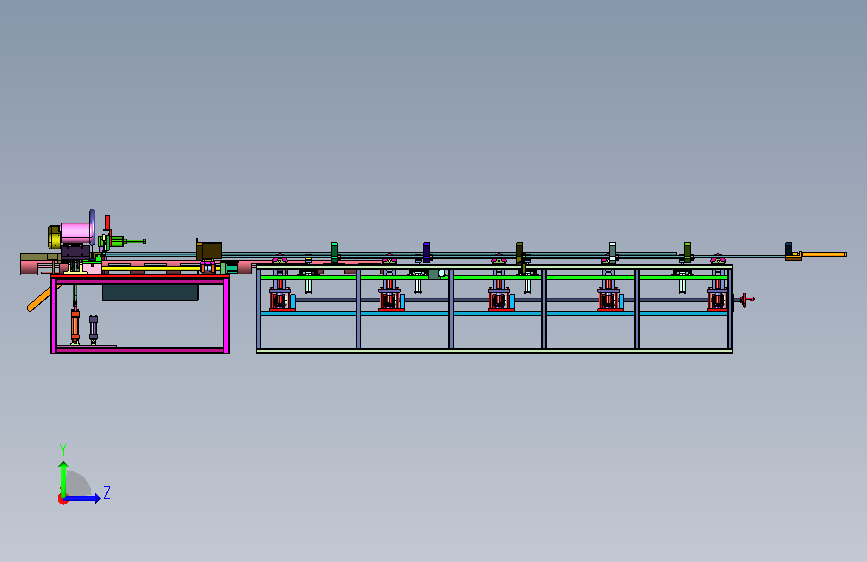
Task: Select the dark teal box under the tabletop
Action: pyautogui.click(x=150, y=293)
